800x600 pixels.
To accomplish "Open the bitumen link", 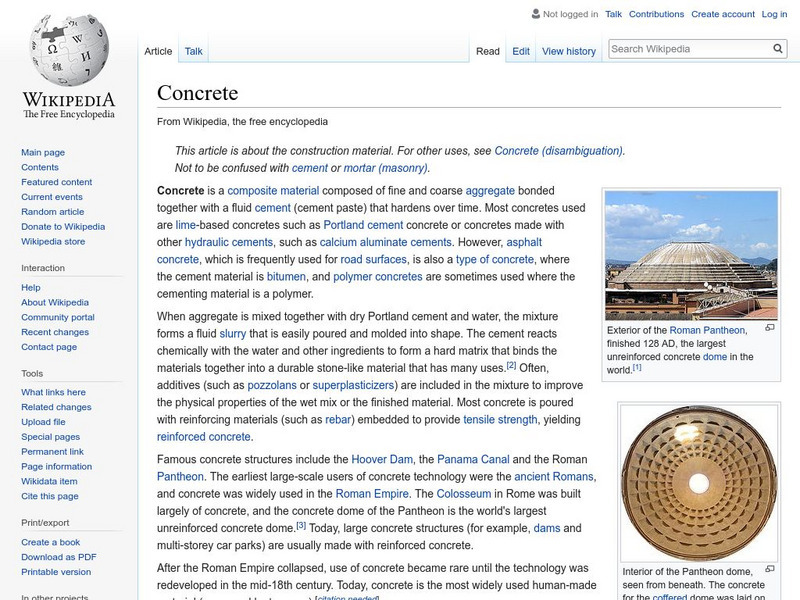I will point(286,277).
